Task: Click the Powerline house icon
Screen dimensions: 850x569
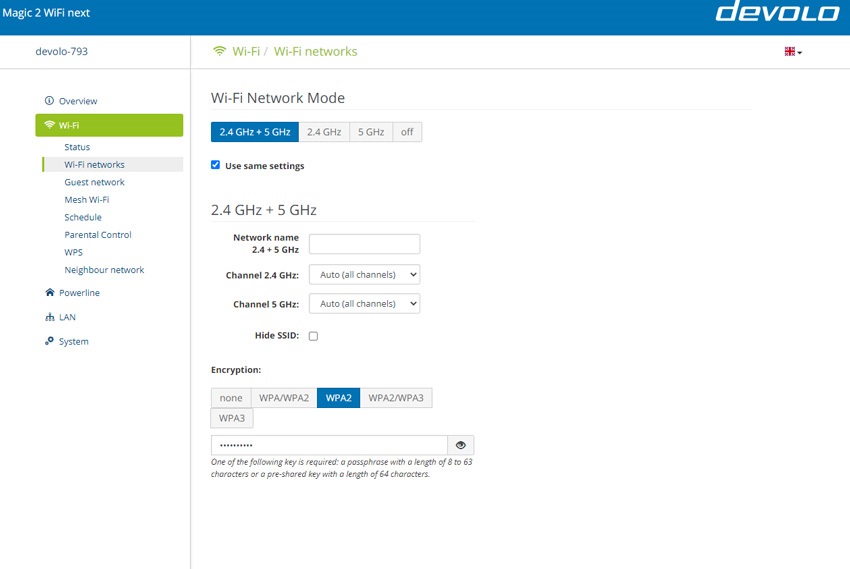Action: tap(49, 292)
